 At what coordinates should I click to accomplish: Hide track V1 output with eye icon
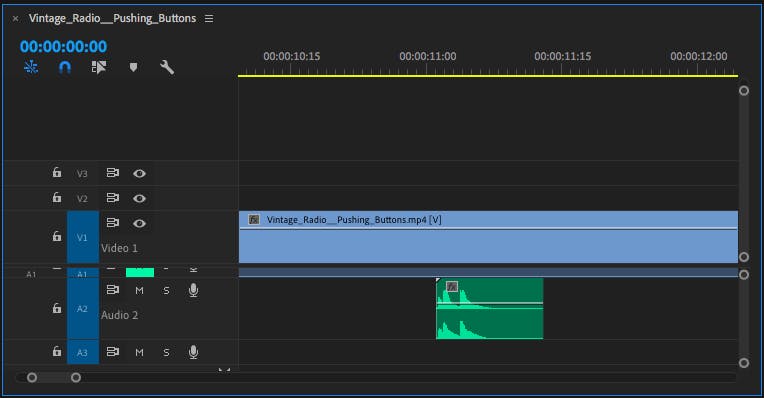click(139, 223)
